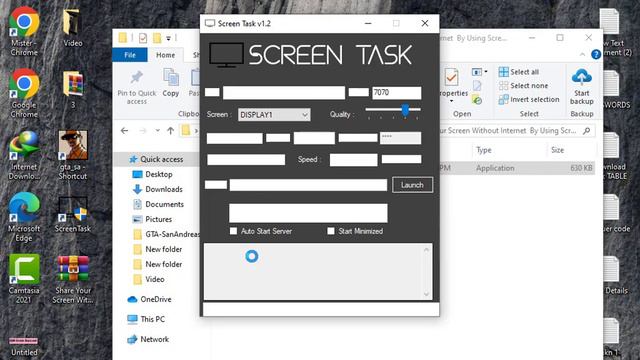
Task: Collapse the Explorer ribbon with chevron
Action: 582,54
